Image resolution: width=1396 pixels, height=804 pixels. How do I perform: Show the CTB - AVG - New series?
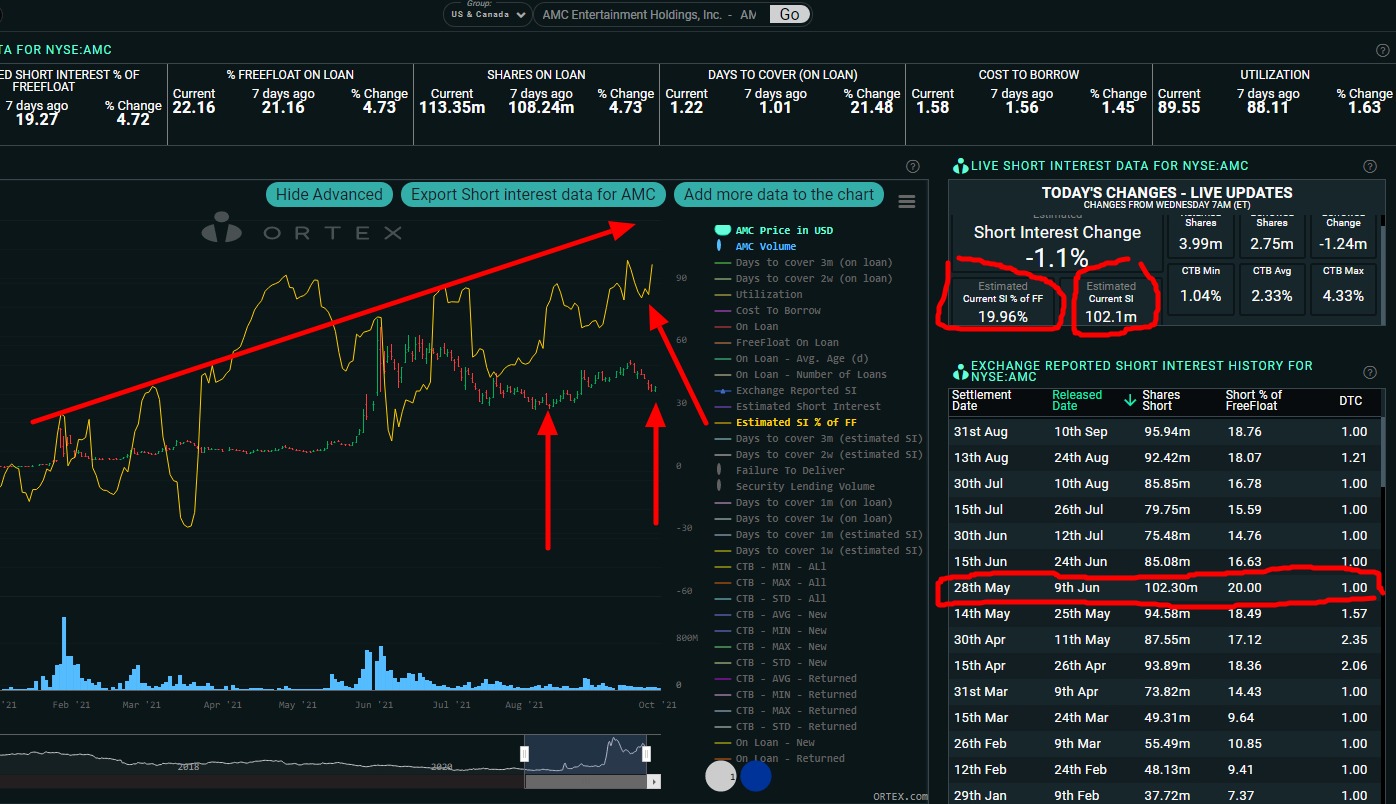coord(771,614)
